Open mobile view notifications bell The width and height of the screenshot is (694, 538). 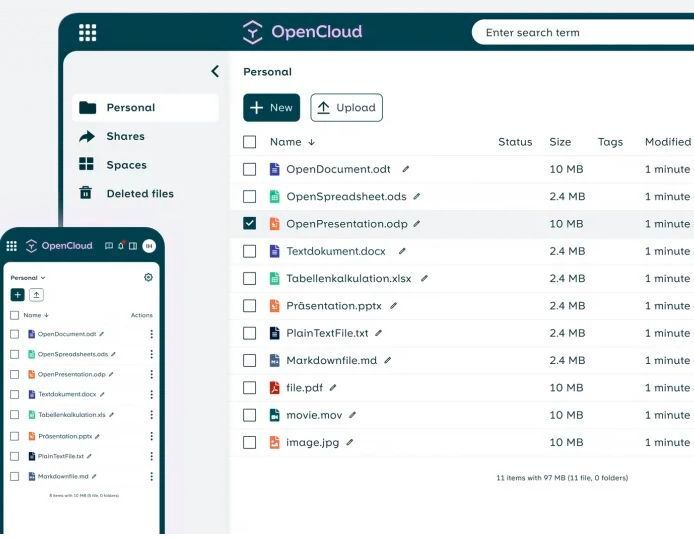click(x=121, y=246)
